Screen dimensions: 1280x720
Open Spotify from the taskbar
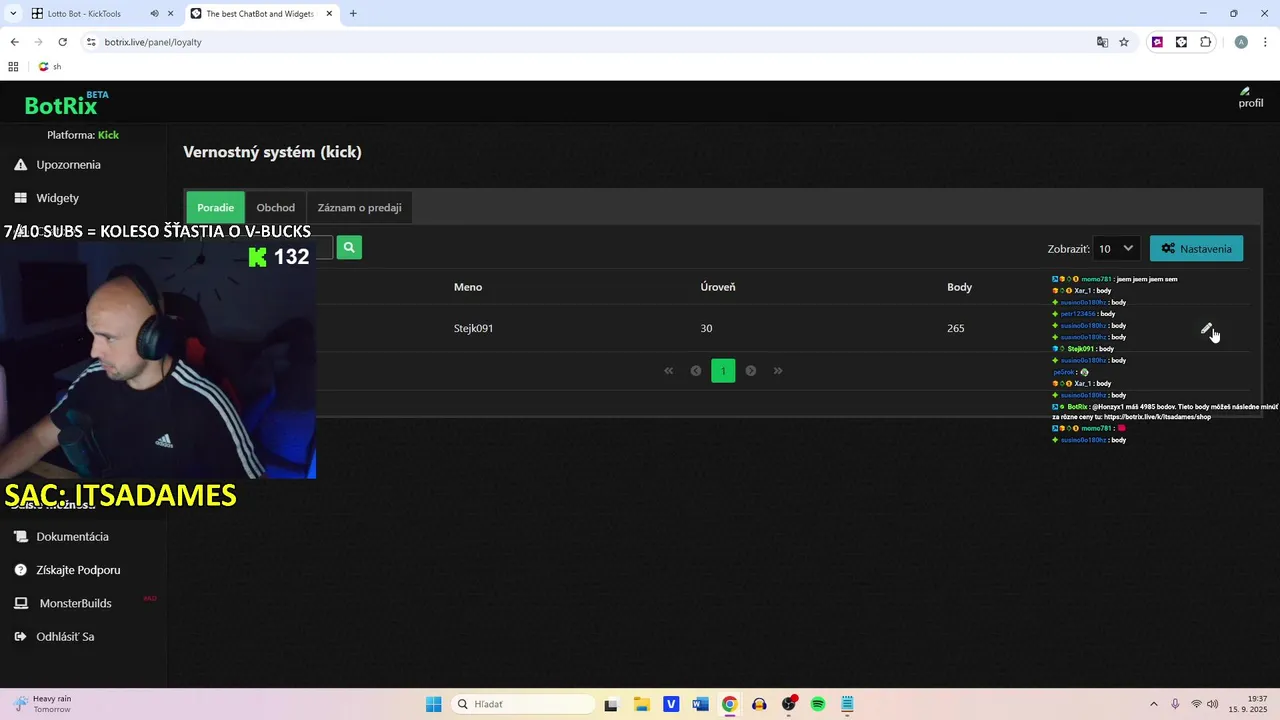818,704
